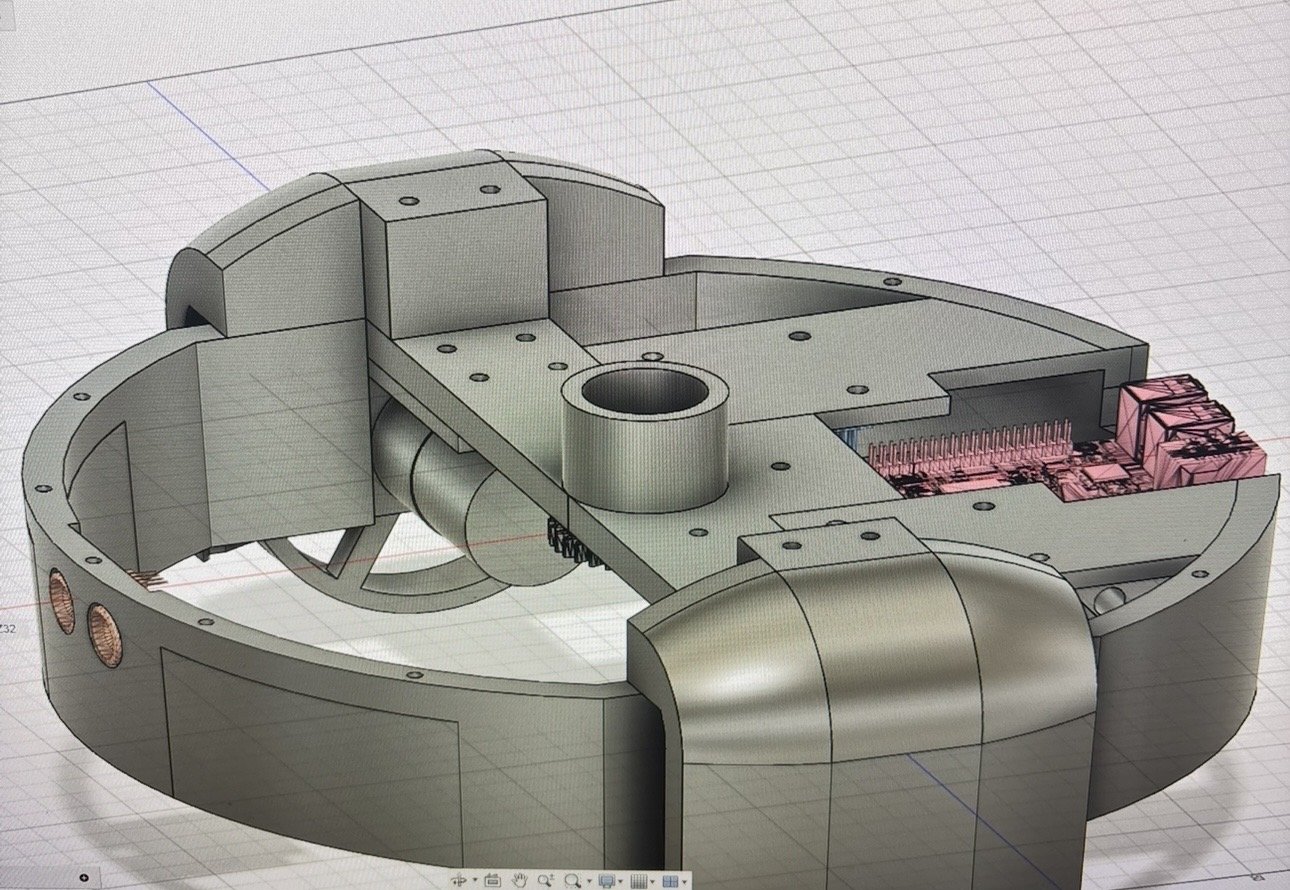The image size is (1290, 890).
Task: Select the Zoom tool with plus-minus
Action: click(546, 881)
